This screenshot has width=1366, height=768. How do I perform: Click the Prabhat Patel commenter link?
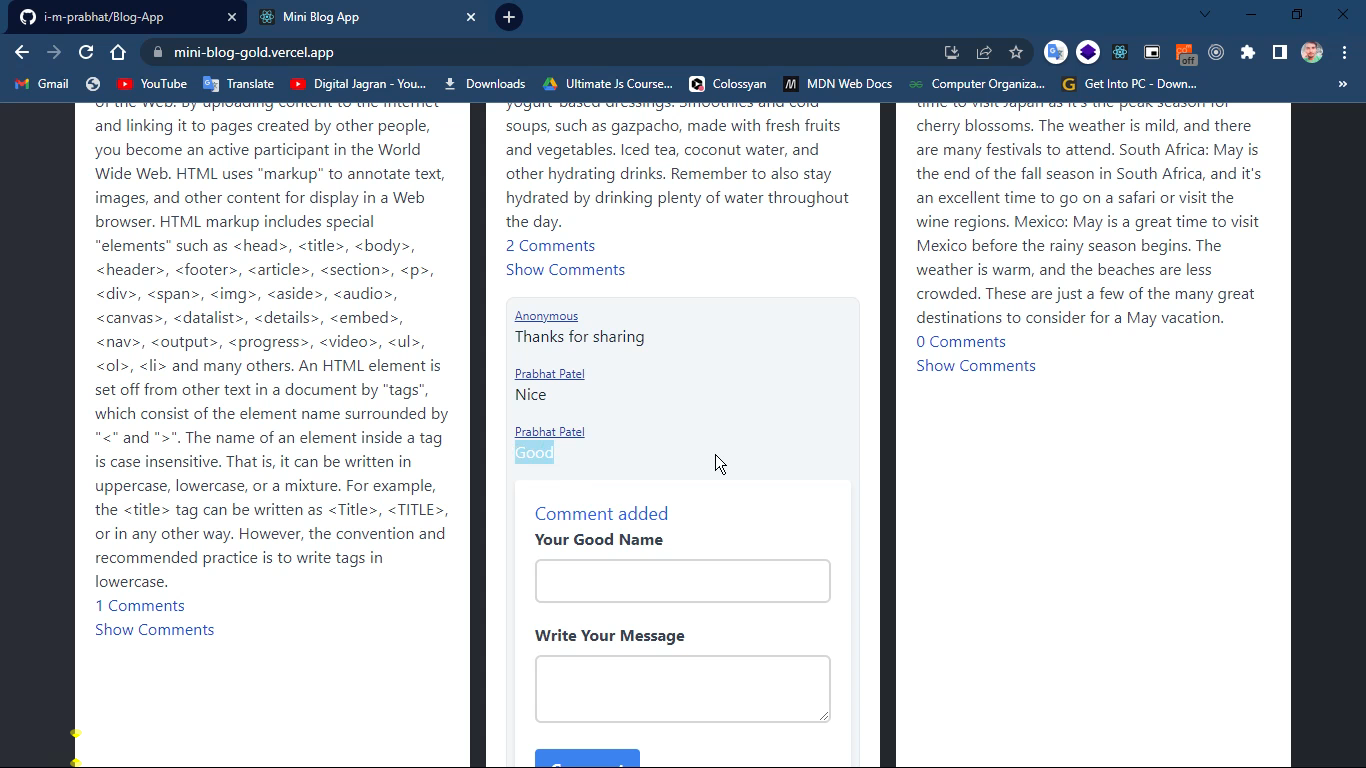549,373
